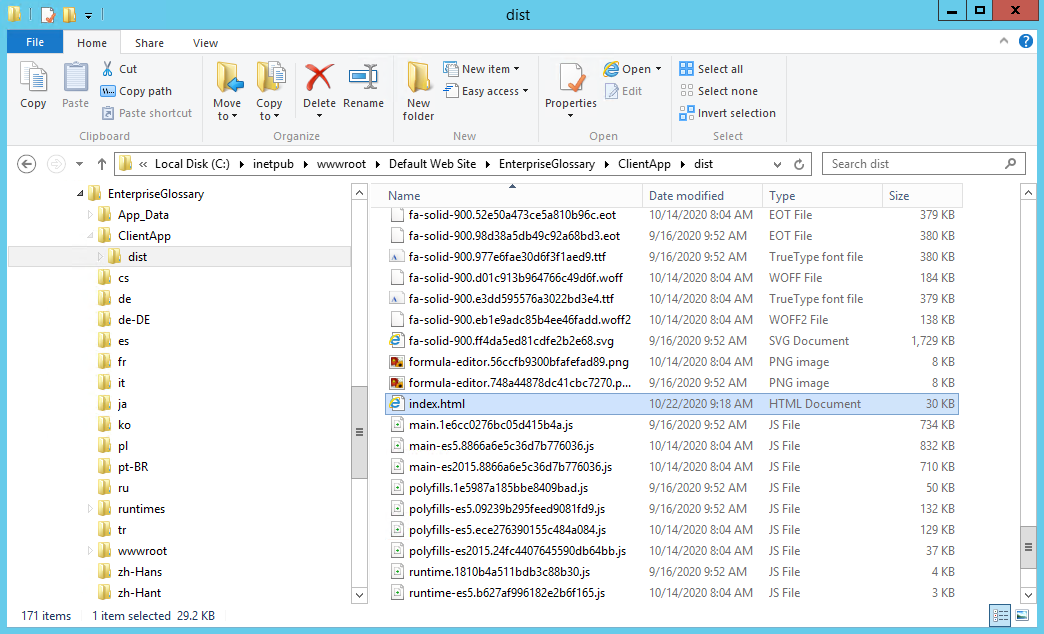
Task: Refresh the dist folder view
Action: click(799, 164)
